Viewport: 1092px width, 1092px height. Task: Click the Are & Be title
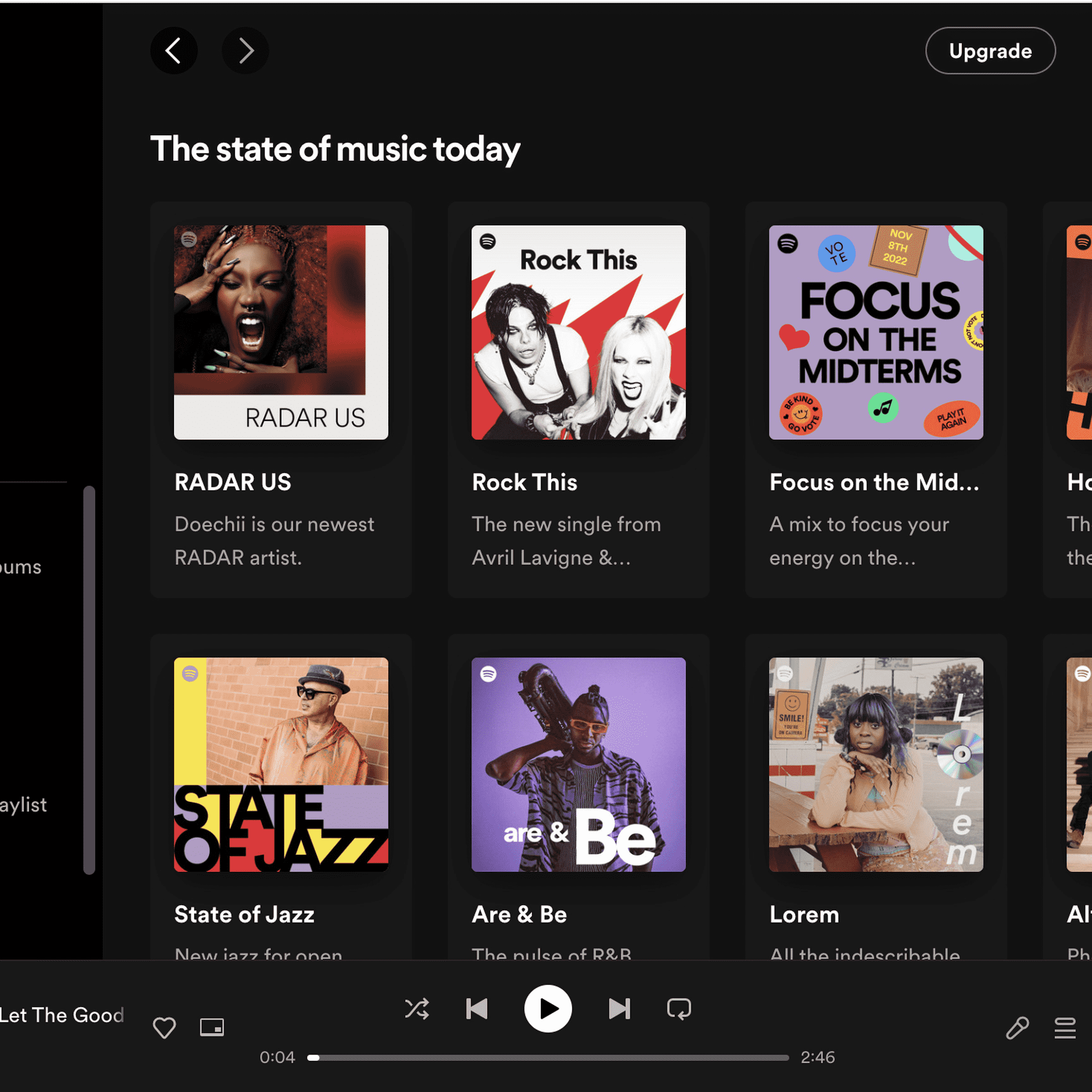[520, 914]
